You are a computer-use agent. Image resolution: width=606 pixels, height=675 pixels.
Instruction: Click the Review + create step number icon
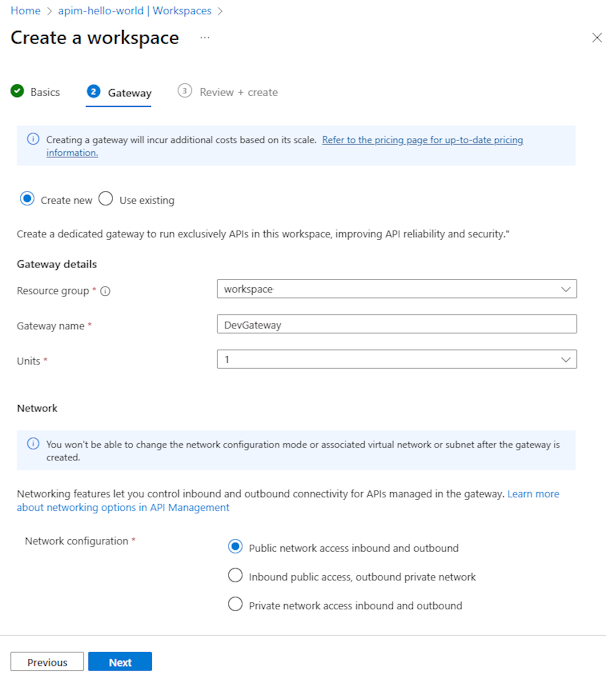pyautogui.click(x=185, y=91)
